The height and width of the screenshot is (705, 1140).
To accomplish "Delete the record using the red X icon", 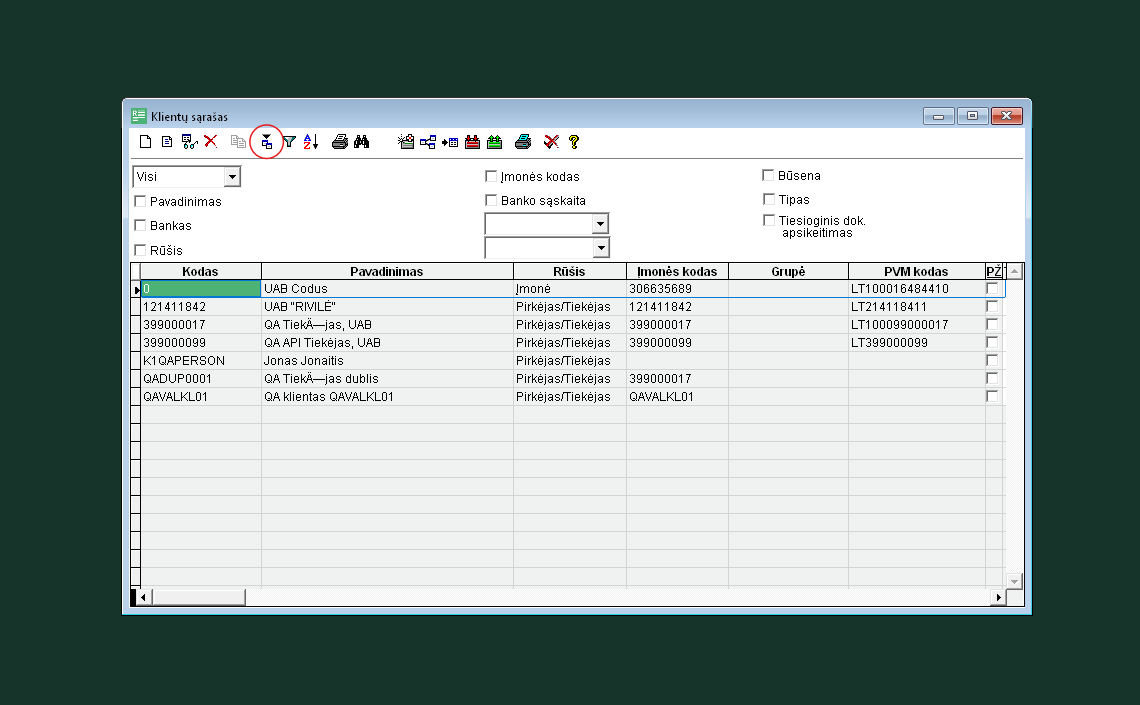I will [211, 142].
